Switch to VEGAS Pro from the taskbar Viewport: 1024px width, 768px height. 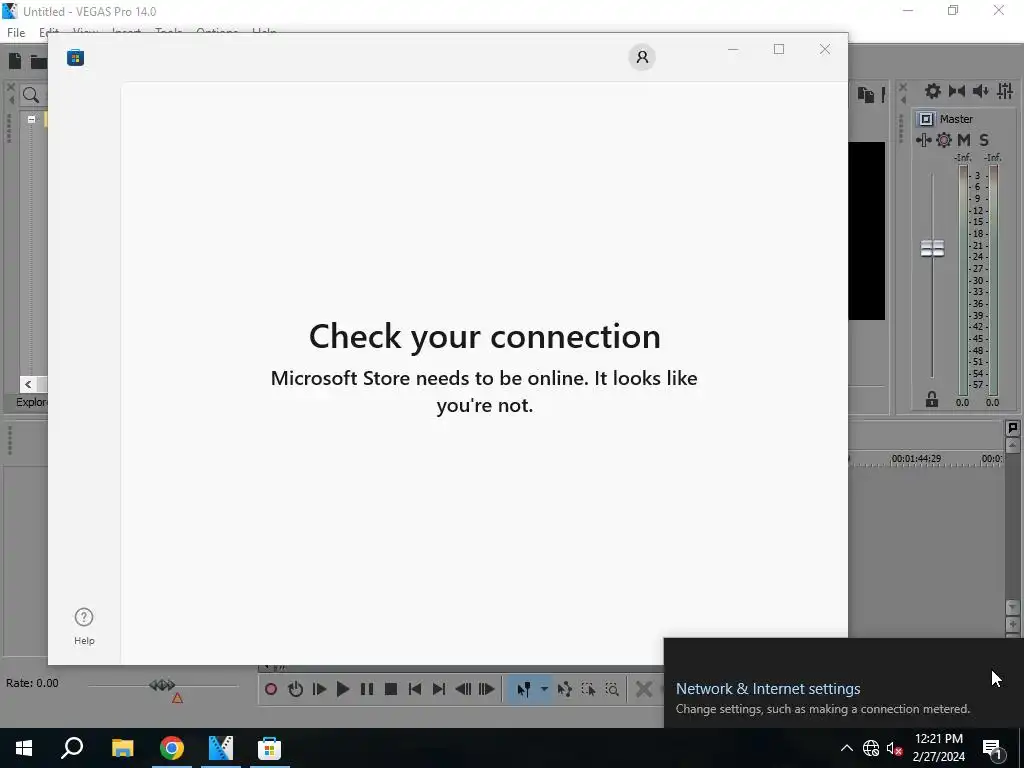(221, 748)
